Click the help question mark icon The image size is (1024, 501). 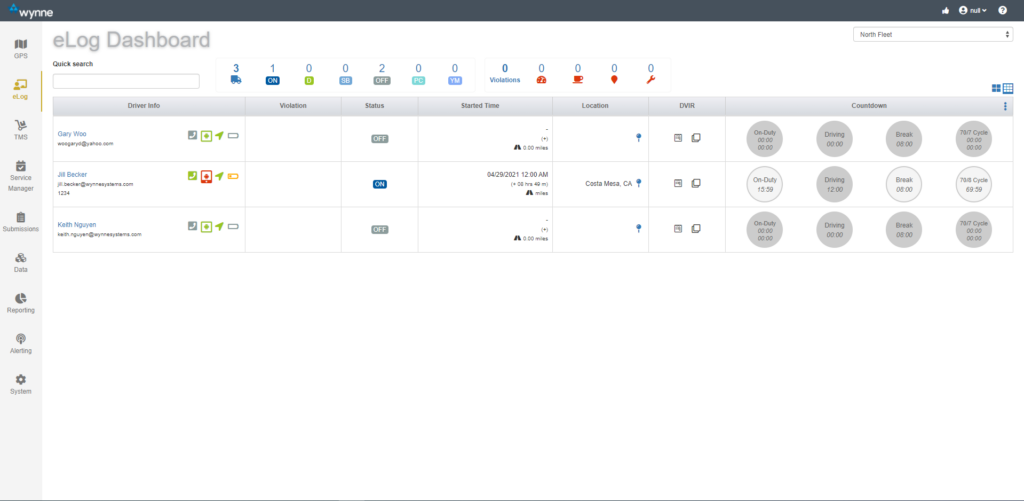[x=1003, y=10]
